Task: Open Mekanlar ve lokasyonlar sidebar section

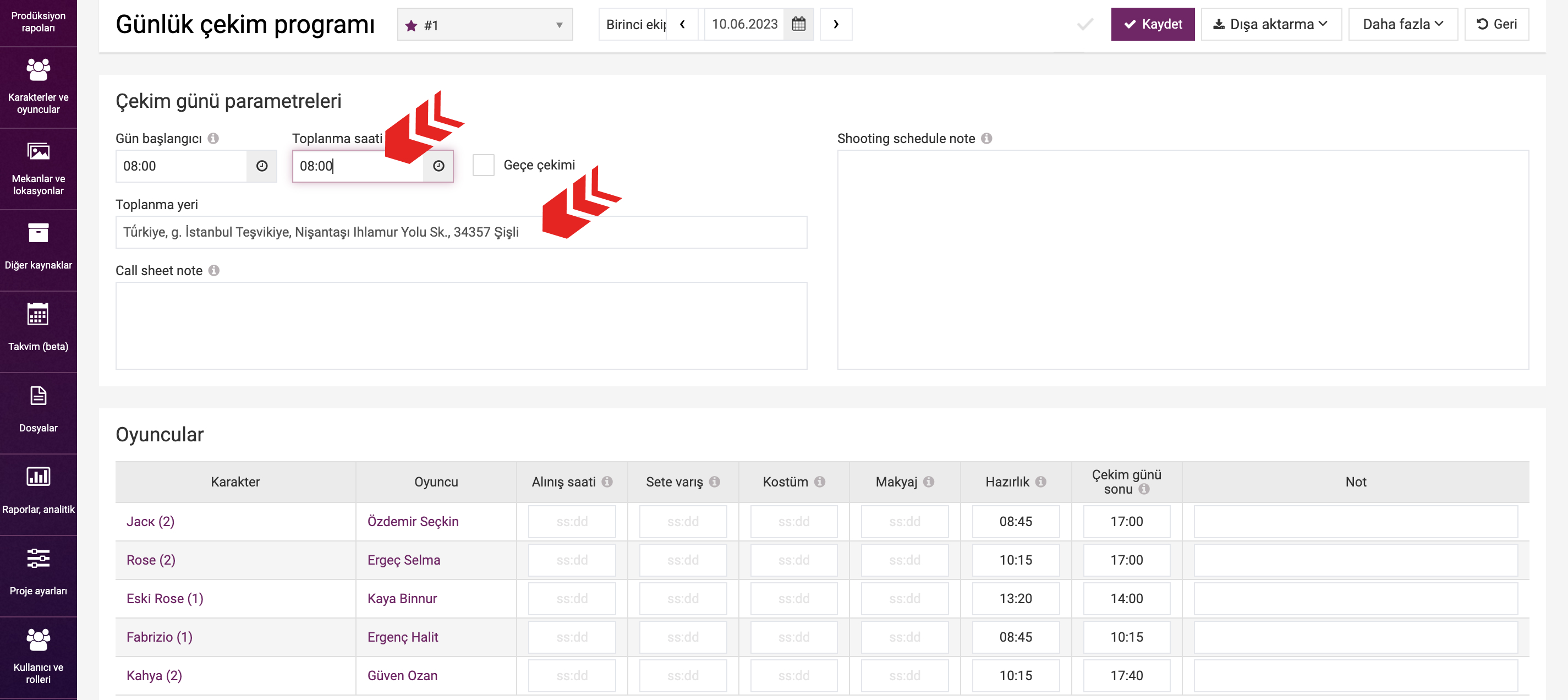Action: tap(39, 168)
